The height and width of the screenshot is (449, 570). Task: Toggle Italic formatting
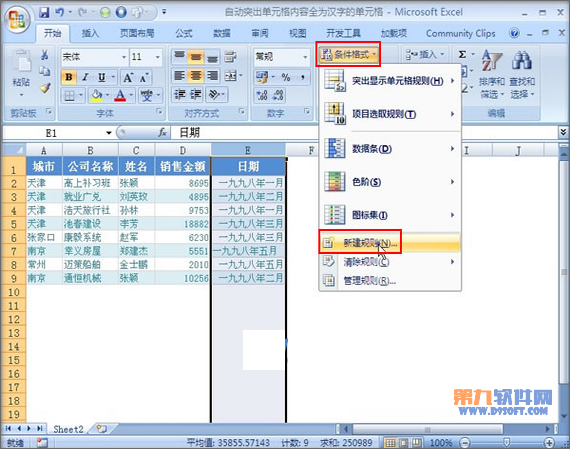(x=85, y=77)
